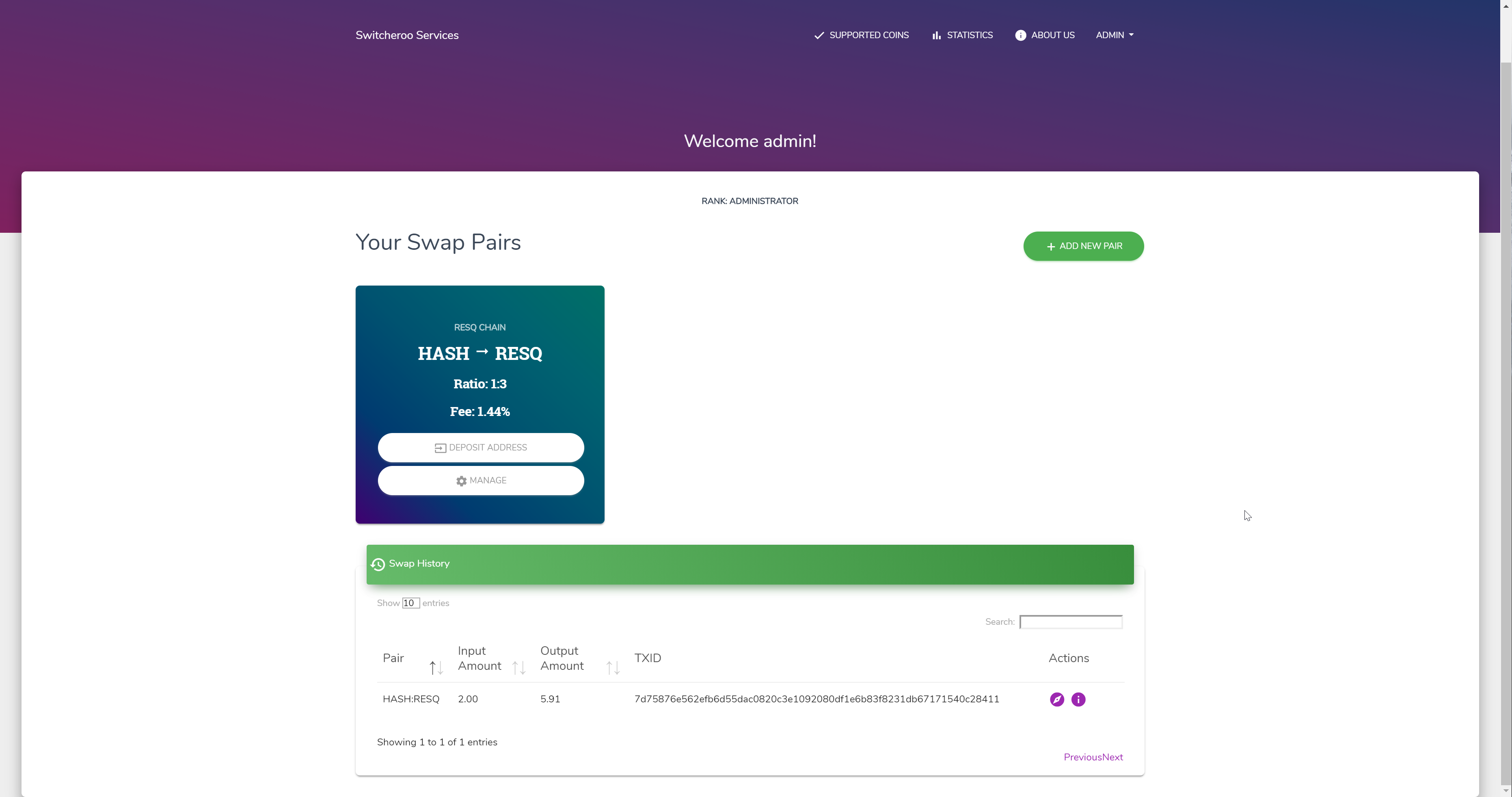Go to Supported Coins page

coord(869,35)
